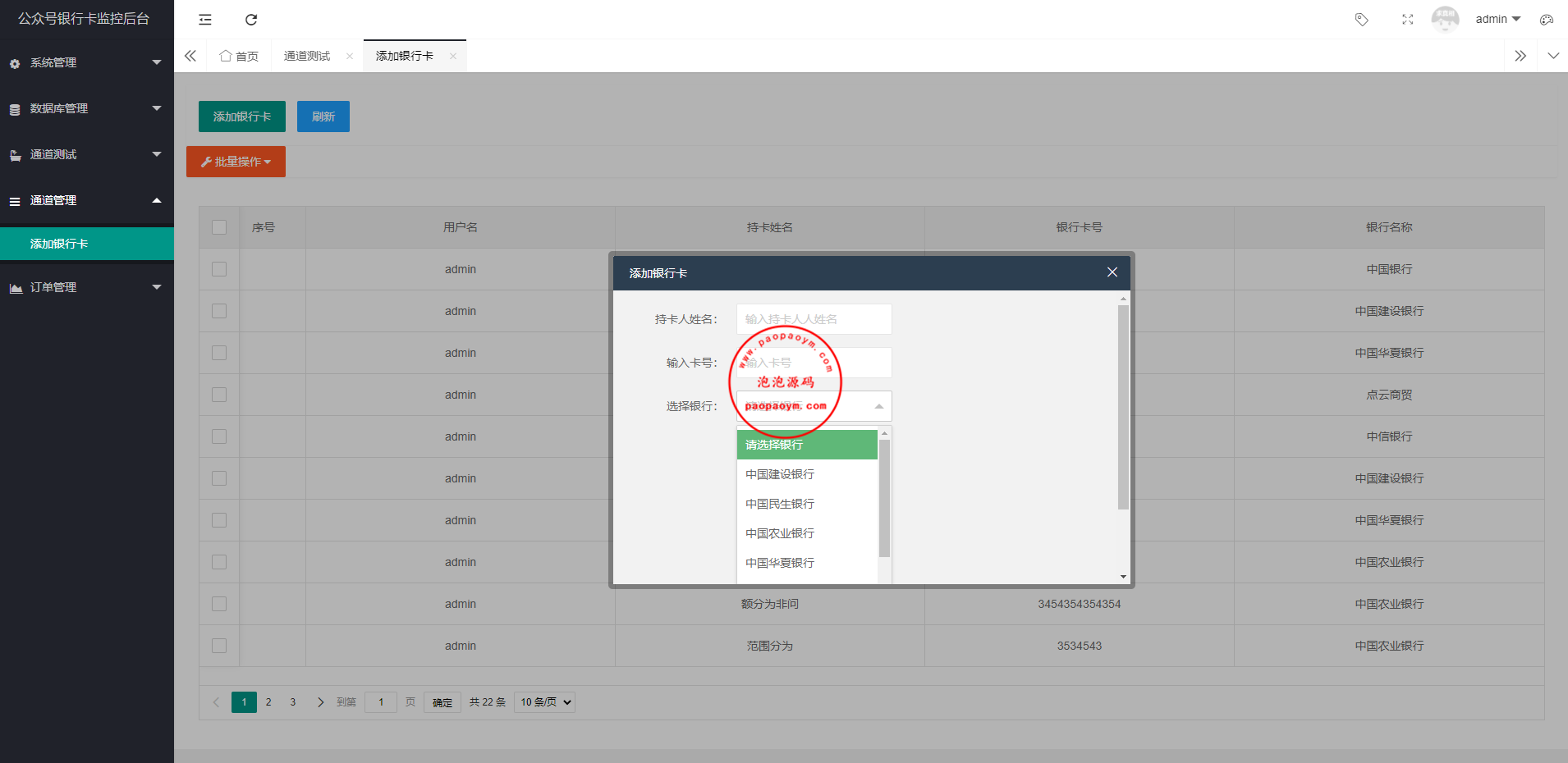Close the 通道测试 tab with its x icon
The width and height of the screenshot is (1568, 763).
[350, 56]
